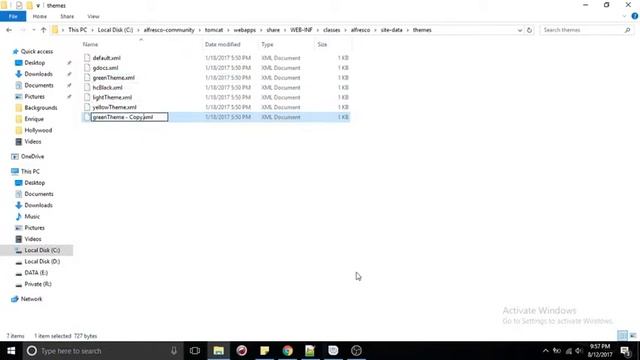The height and width of the screenshot is (360, 640).
Task: Select This PC in navigation pane
Action: tap(30, 171)
